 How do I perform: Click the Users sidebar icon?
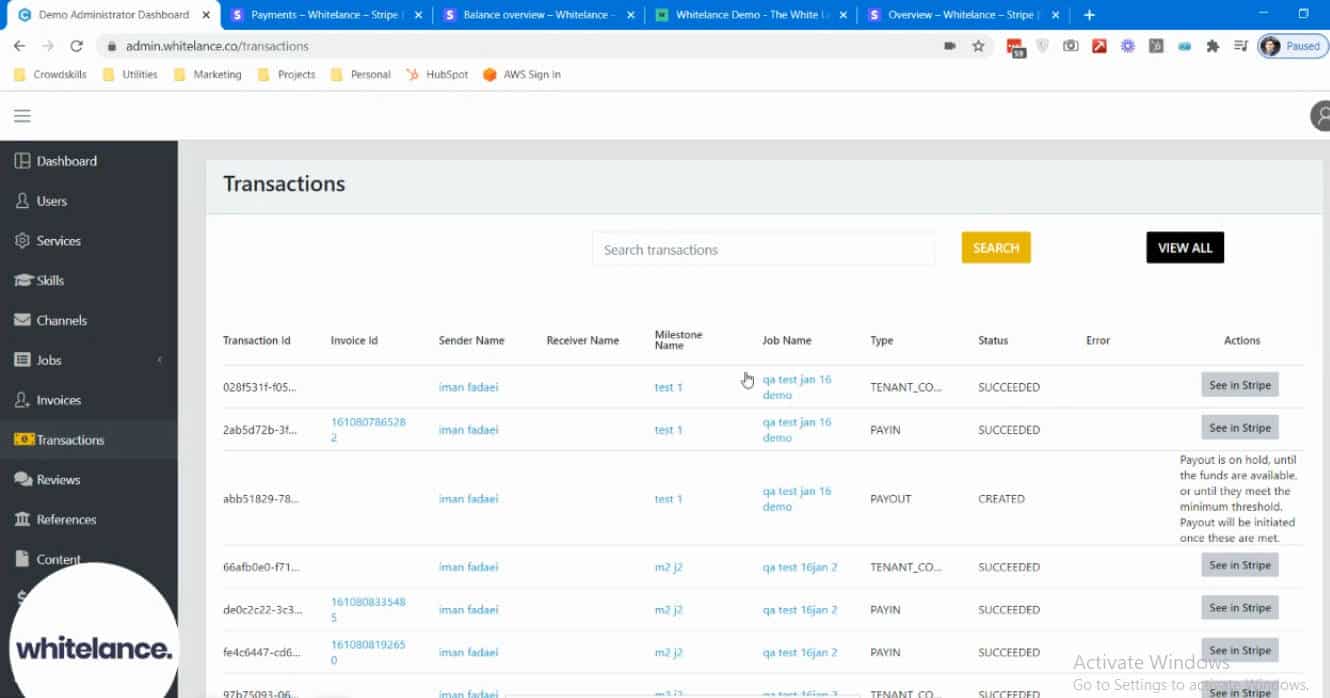[x=22, y=201]
